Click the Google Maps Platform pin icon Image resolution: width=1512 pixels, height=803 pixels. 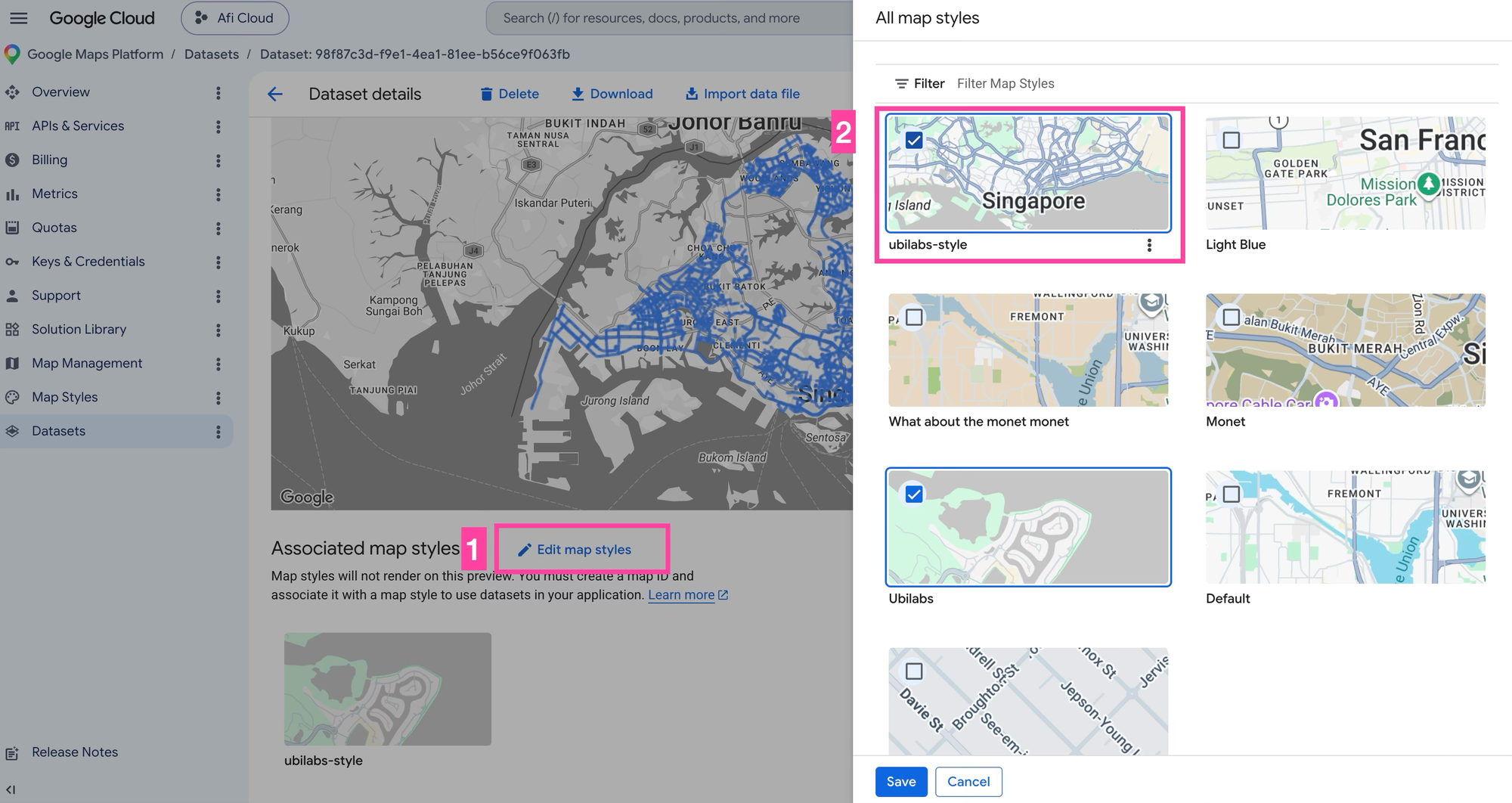[x=12, y=54]
